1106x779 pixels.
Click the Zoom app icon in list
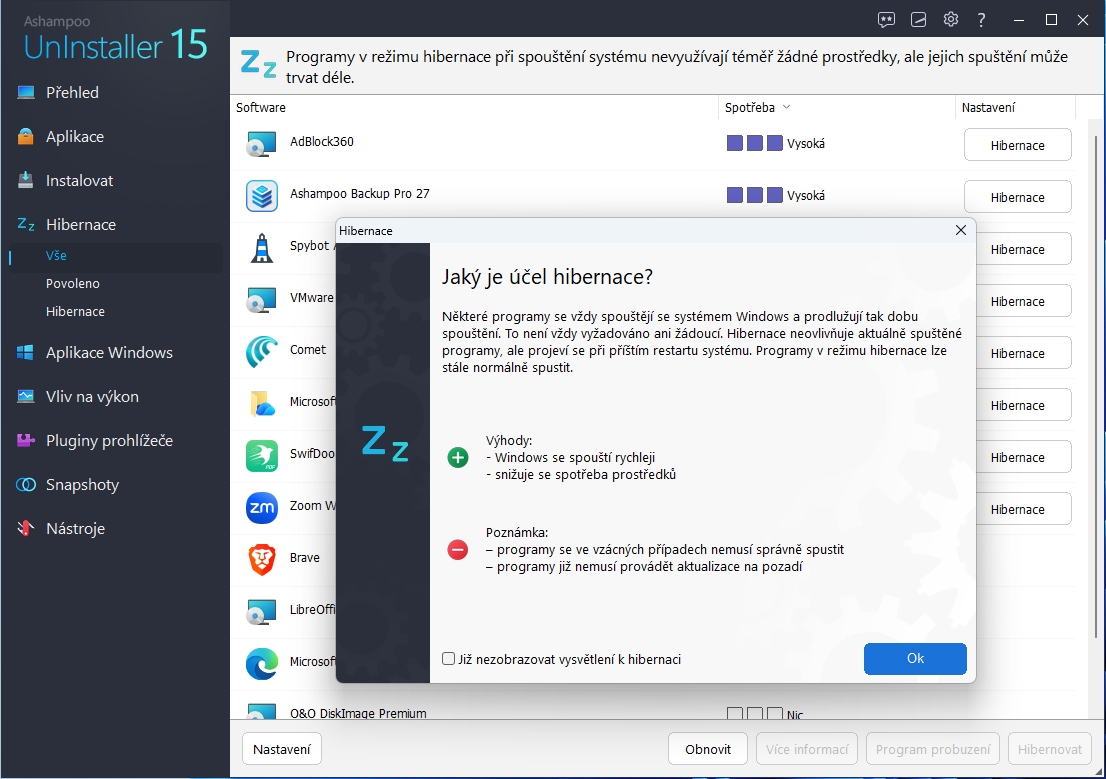coord(262,507)
